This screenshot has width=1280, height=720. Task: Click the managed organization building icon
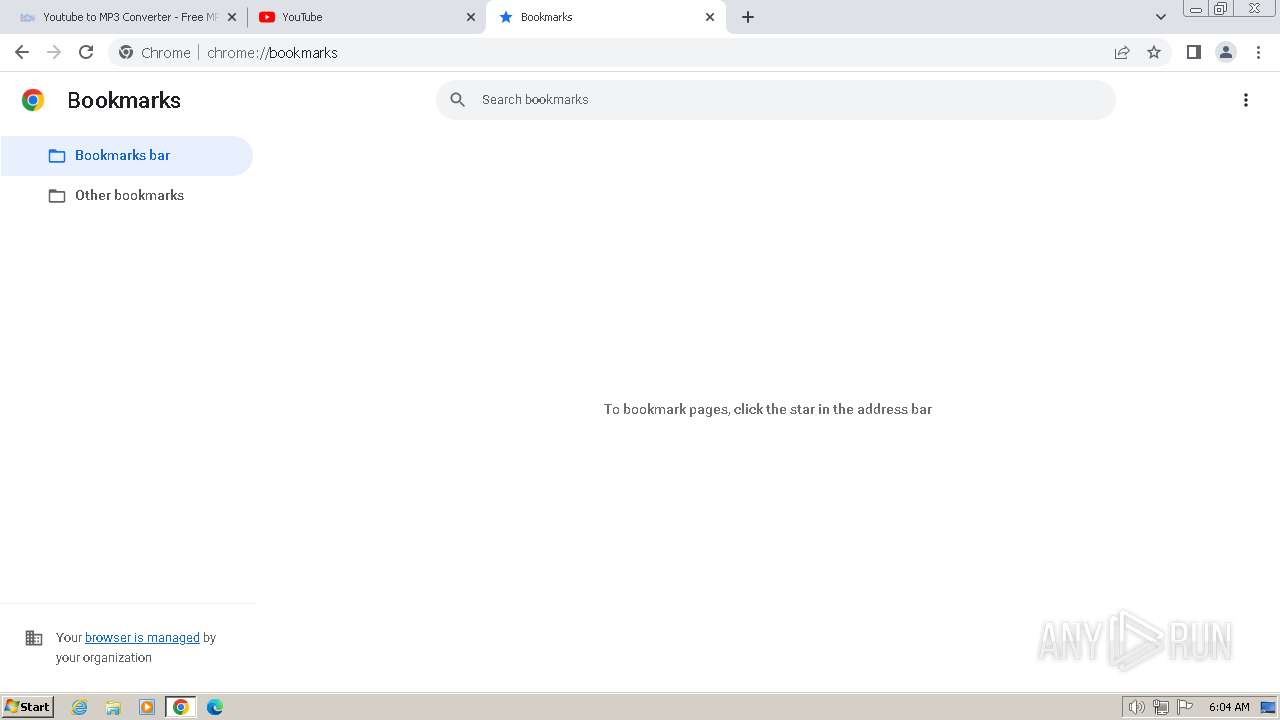click(34, 638)
